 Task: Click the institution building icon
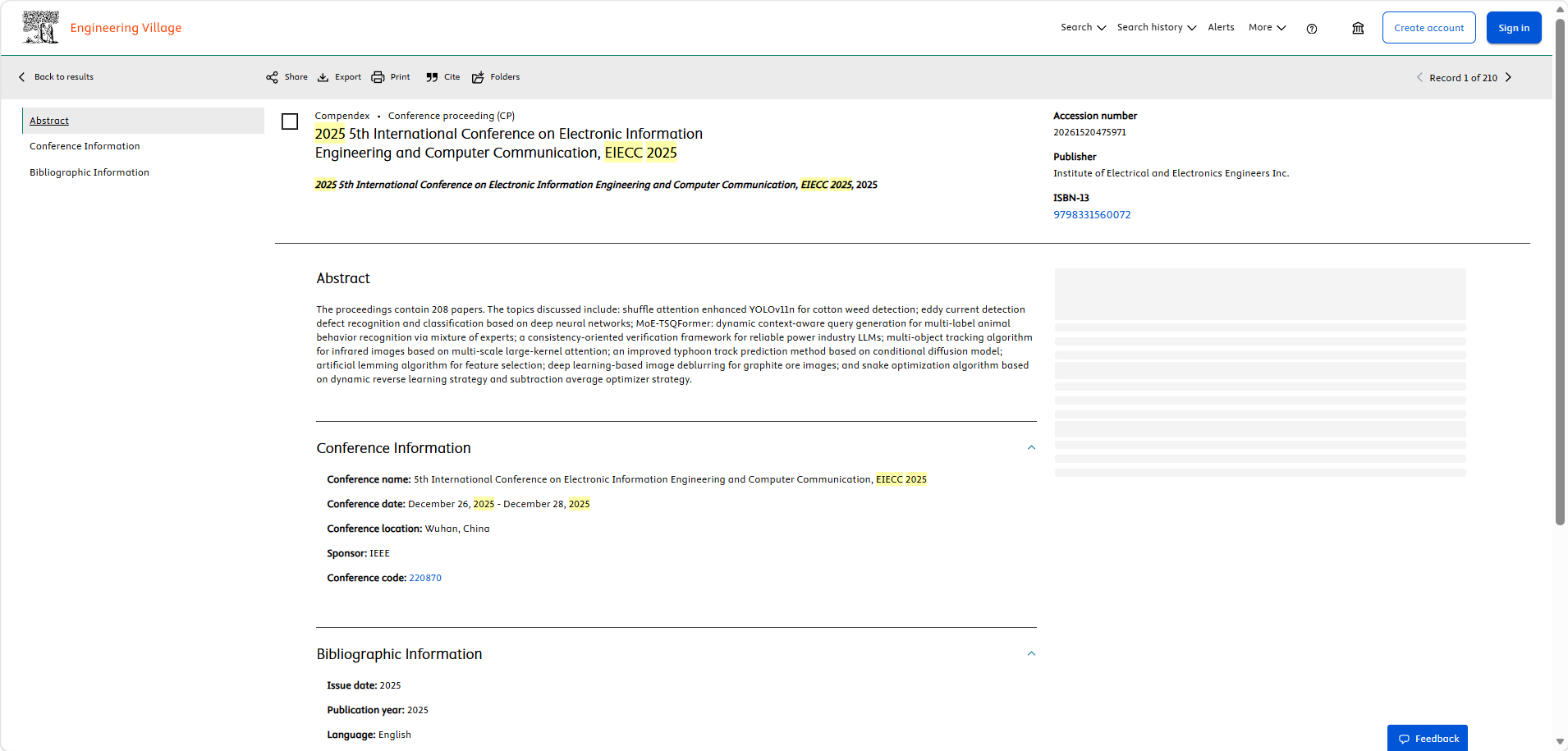pos(1358,28)
